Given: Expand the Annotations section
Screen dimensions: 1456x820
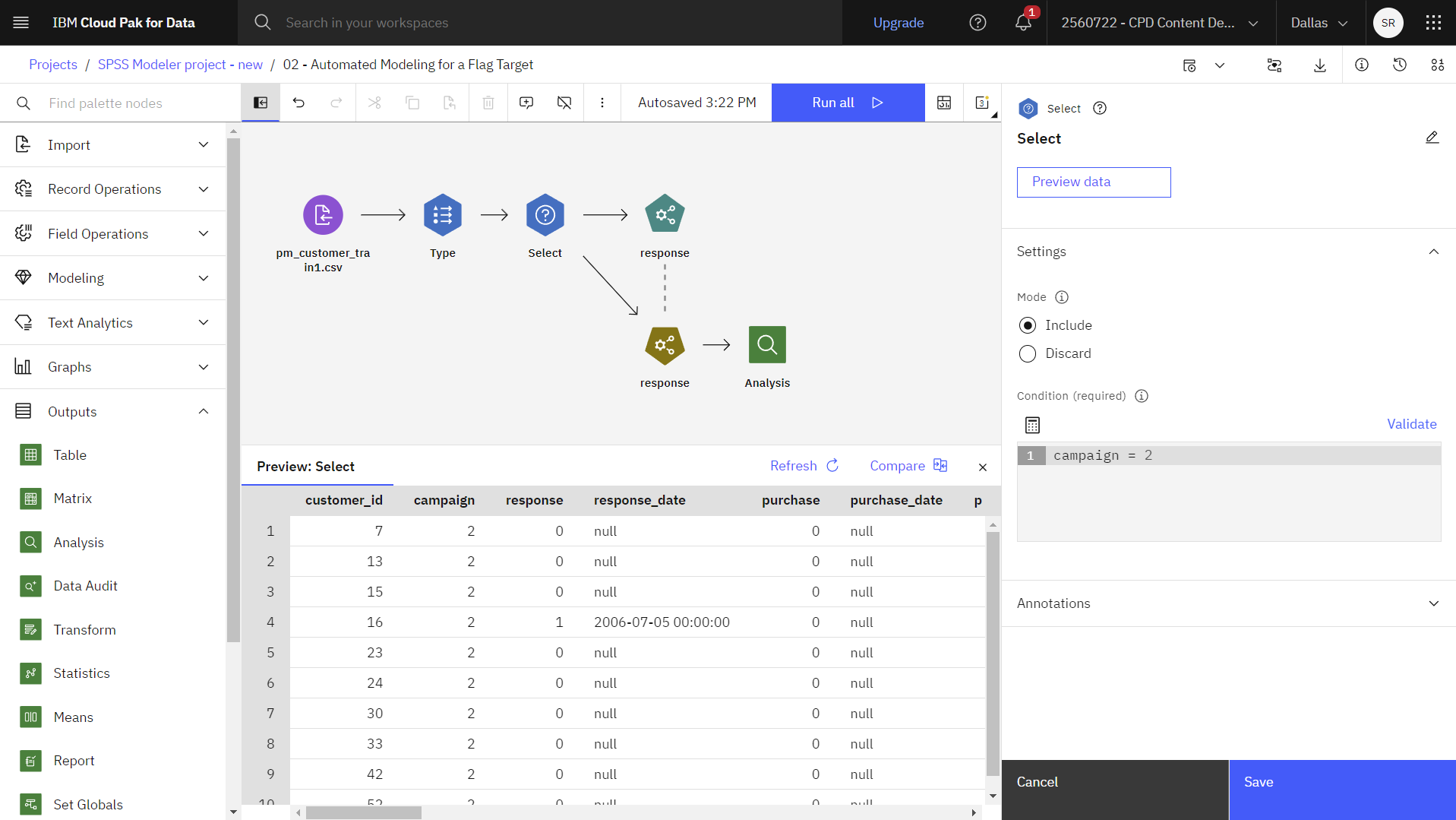Looking at the screenshot, I should tap(1228, 603).
